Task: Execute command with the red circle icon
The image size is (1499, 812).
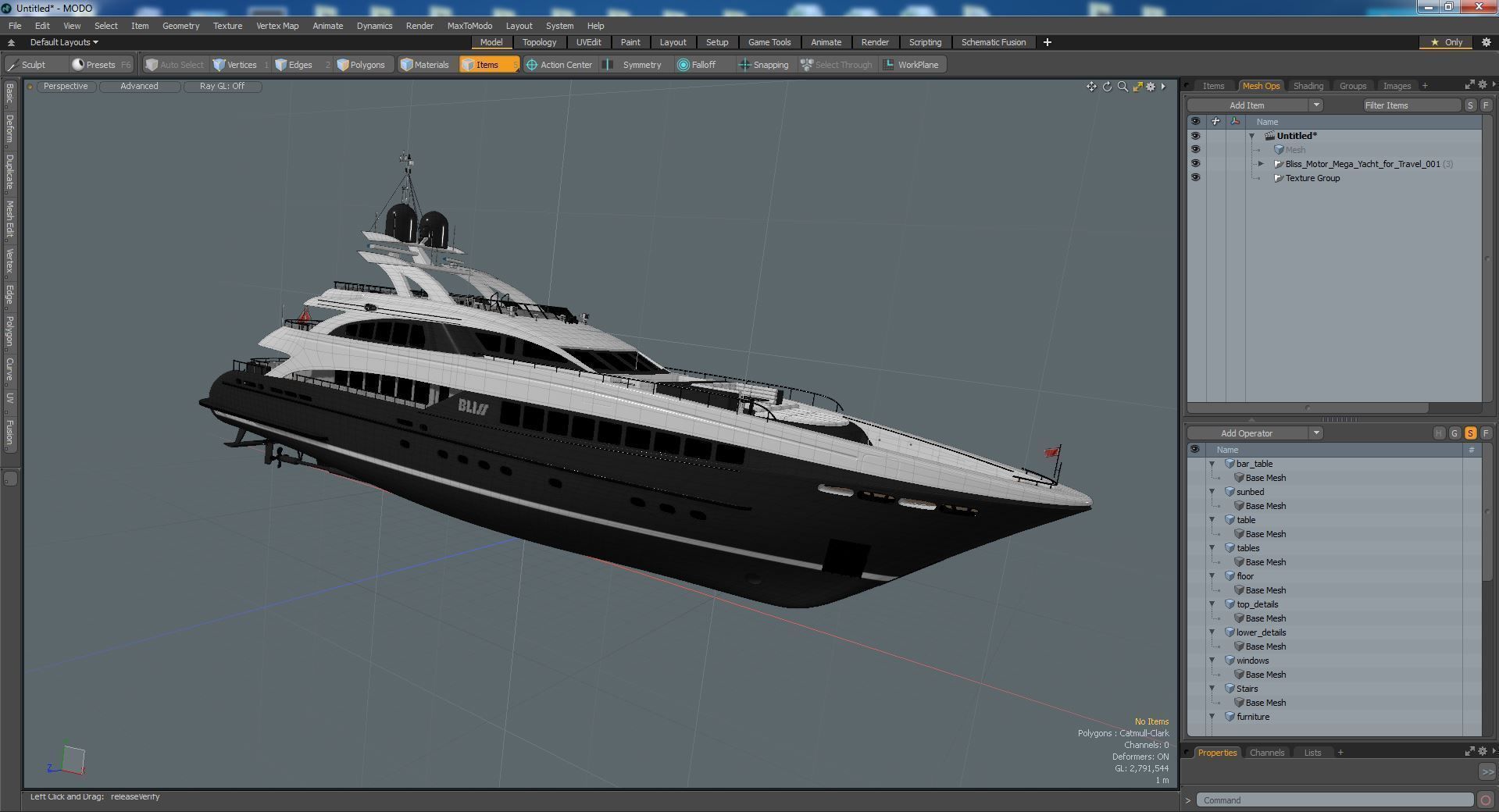Action: [1484, 800]
